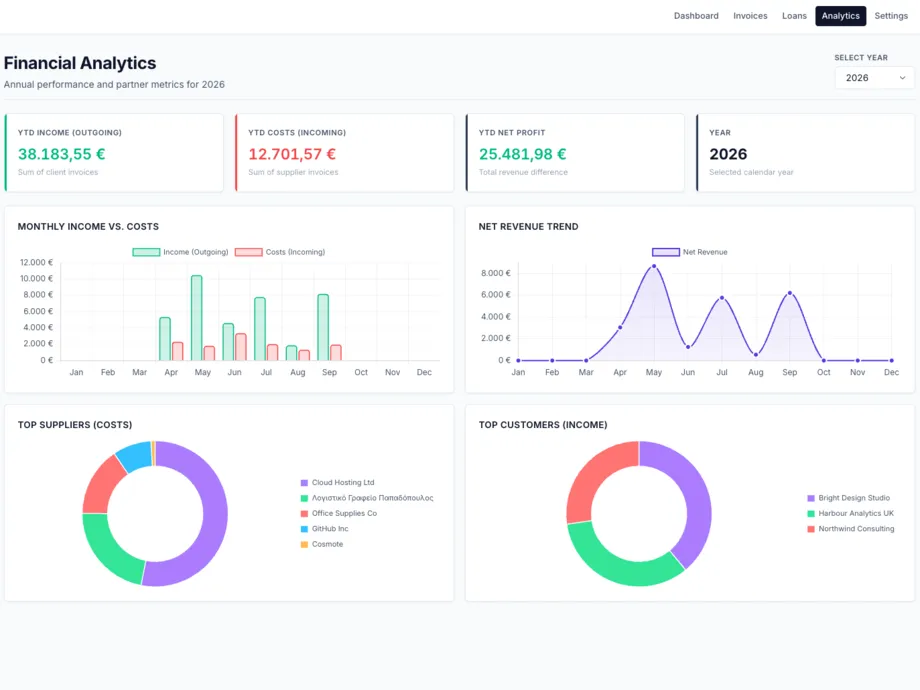This screenshot has width=920, height=690.
Task: Click the July income bar
Action: (260, 329)
